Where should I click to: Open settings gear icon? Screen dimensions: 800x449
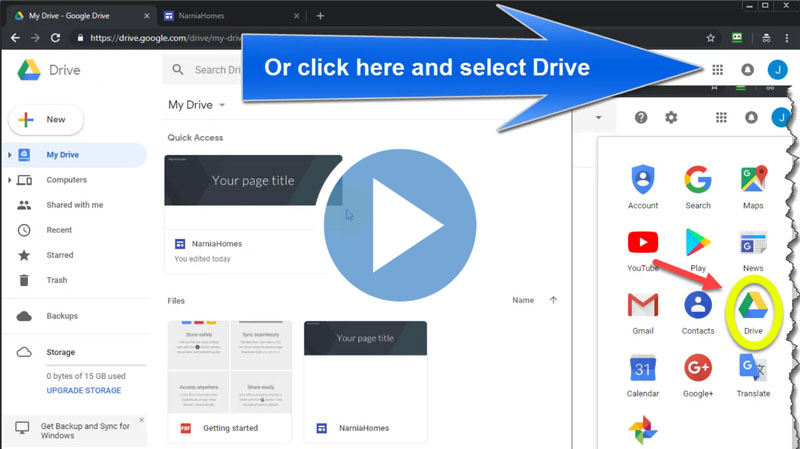[x=671, y=118]
